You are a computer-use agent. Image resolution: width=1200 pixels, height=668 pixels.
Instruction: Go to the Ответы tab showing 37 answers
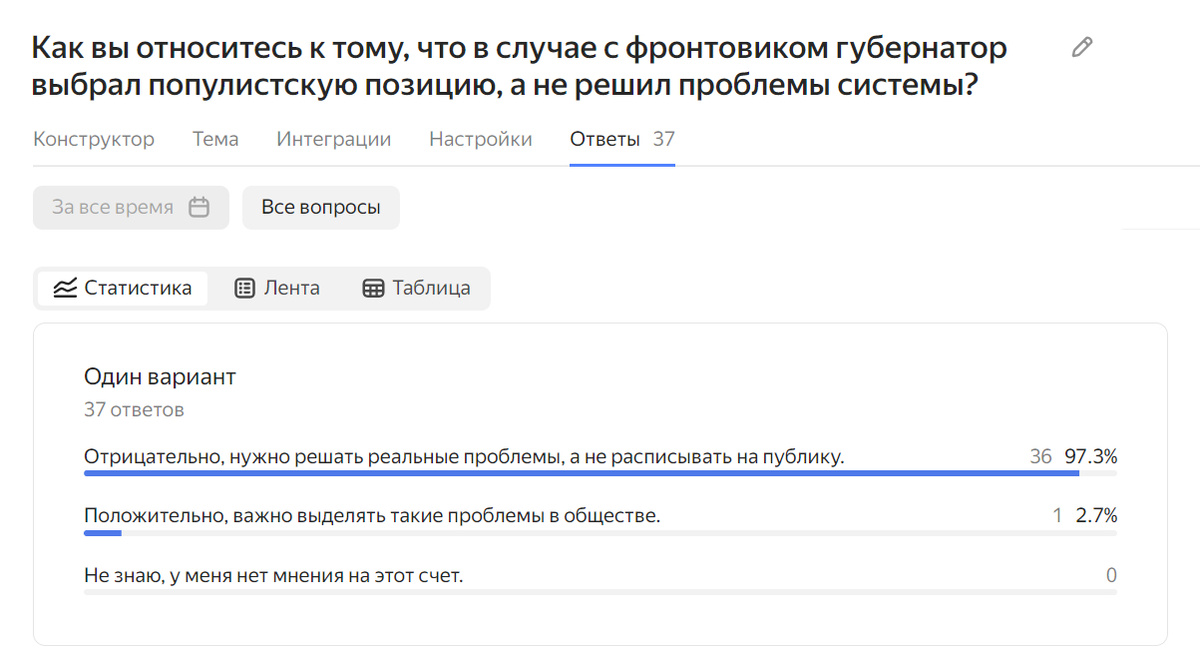point(605,139)
